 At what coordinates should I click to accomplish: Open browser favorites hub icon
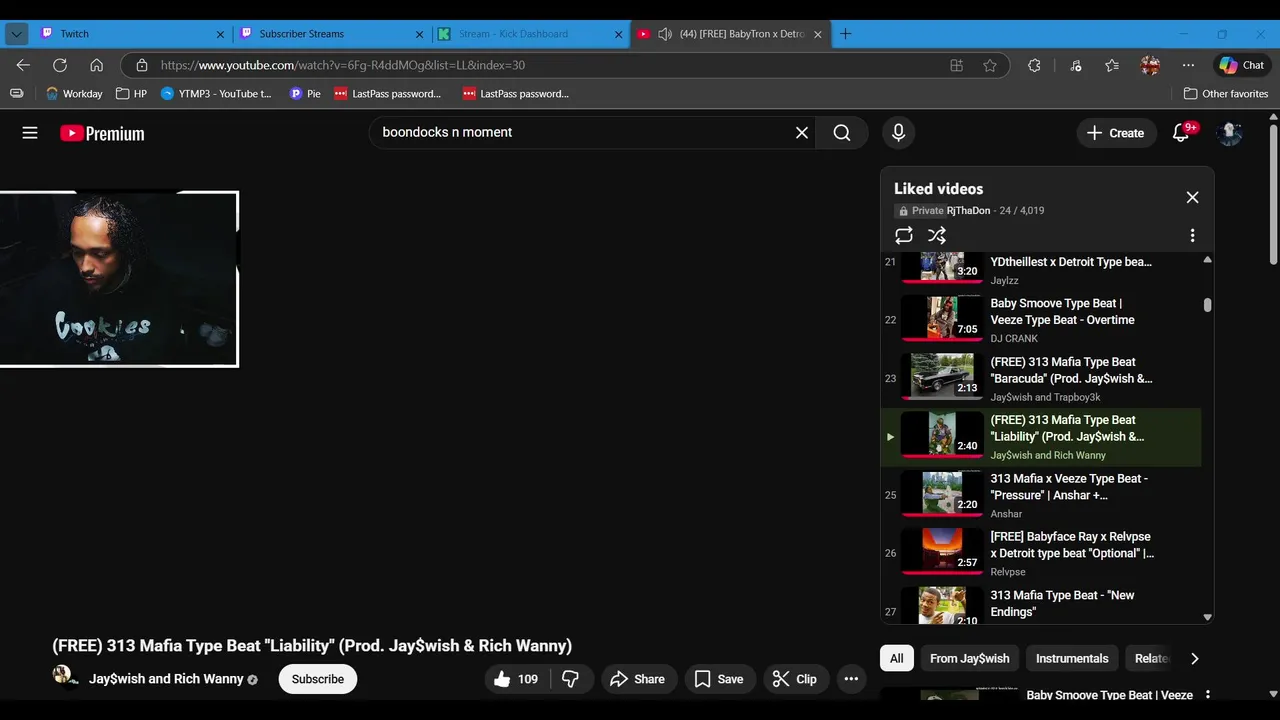tap(1112, 65)
